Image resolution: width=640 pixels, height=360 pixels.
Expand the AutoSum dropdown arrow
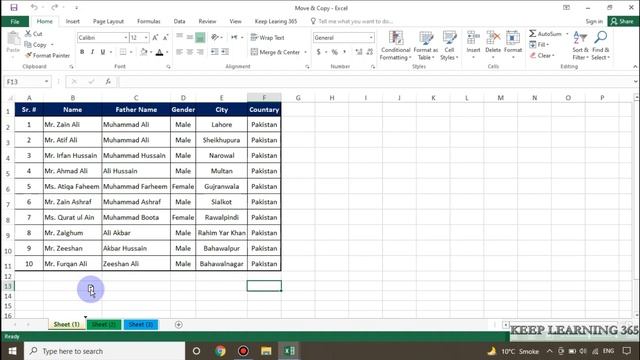(567, 33)
